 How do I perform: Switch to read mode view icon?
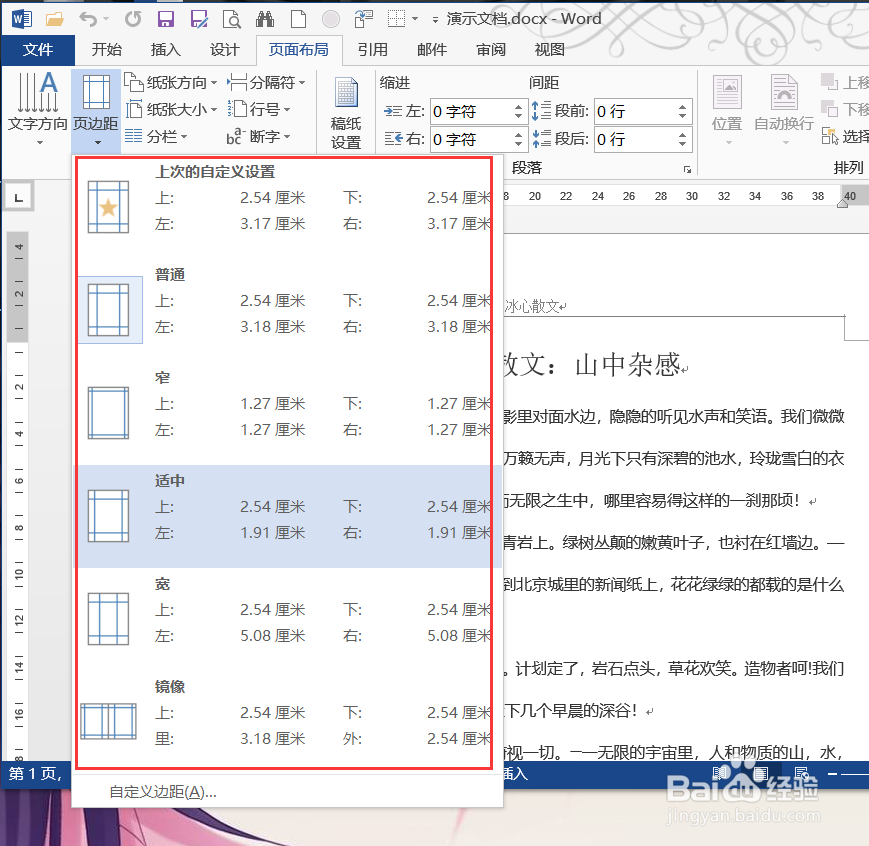(720, 773)
